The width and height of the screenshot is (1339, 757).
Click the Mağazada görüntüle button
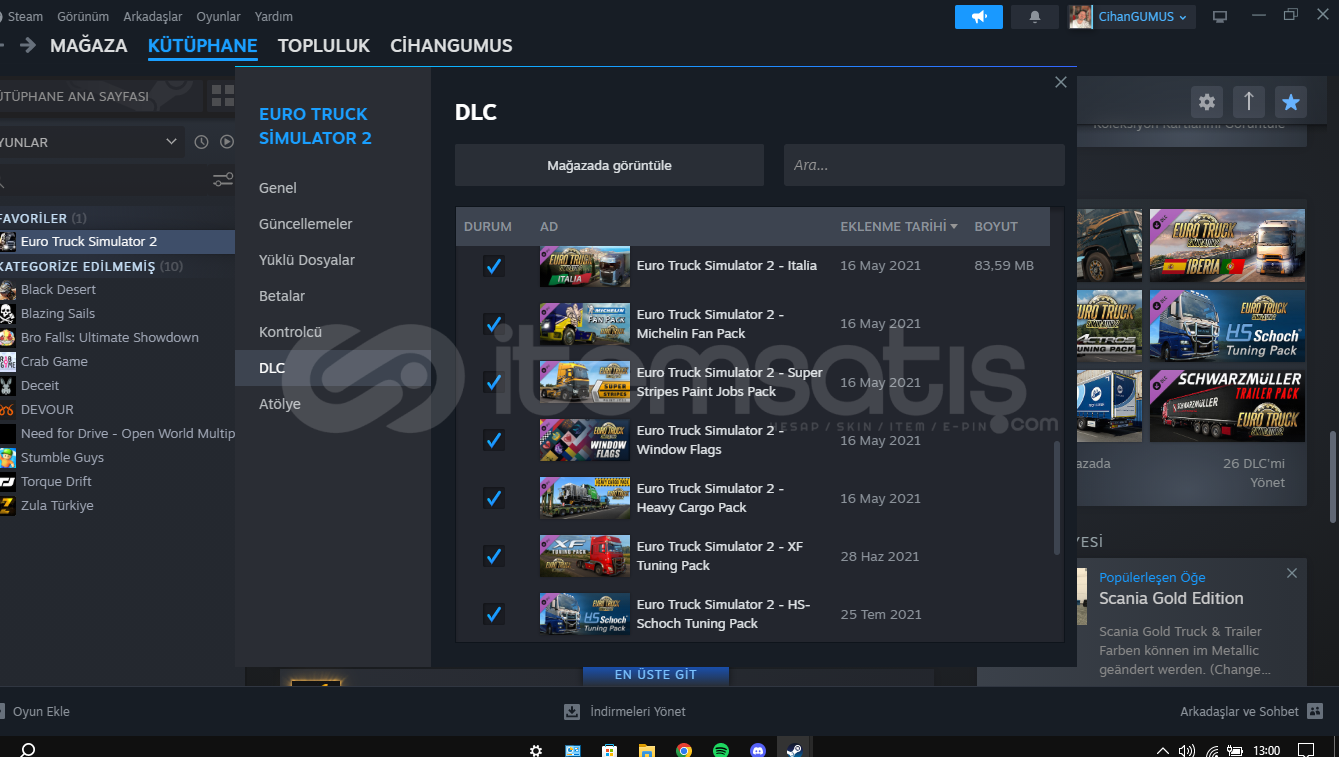[x=609, y=165]
